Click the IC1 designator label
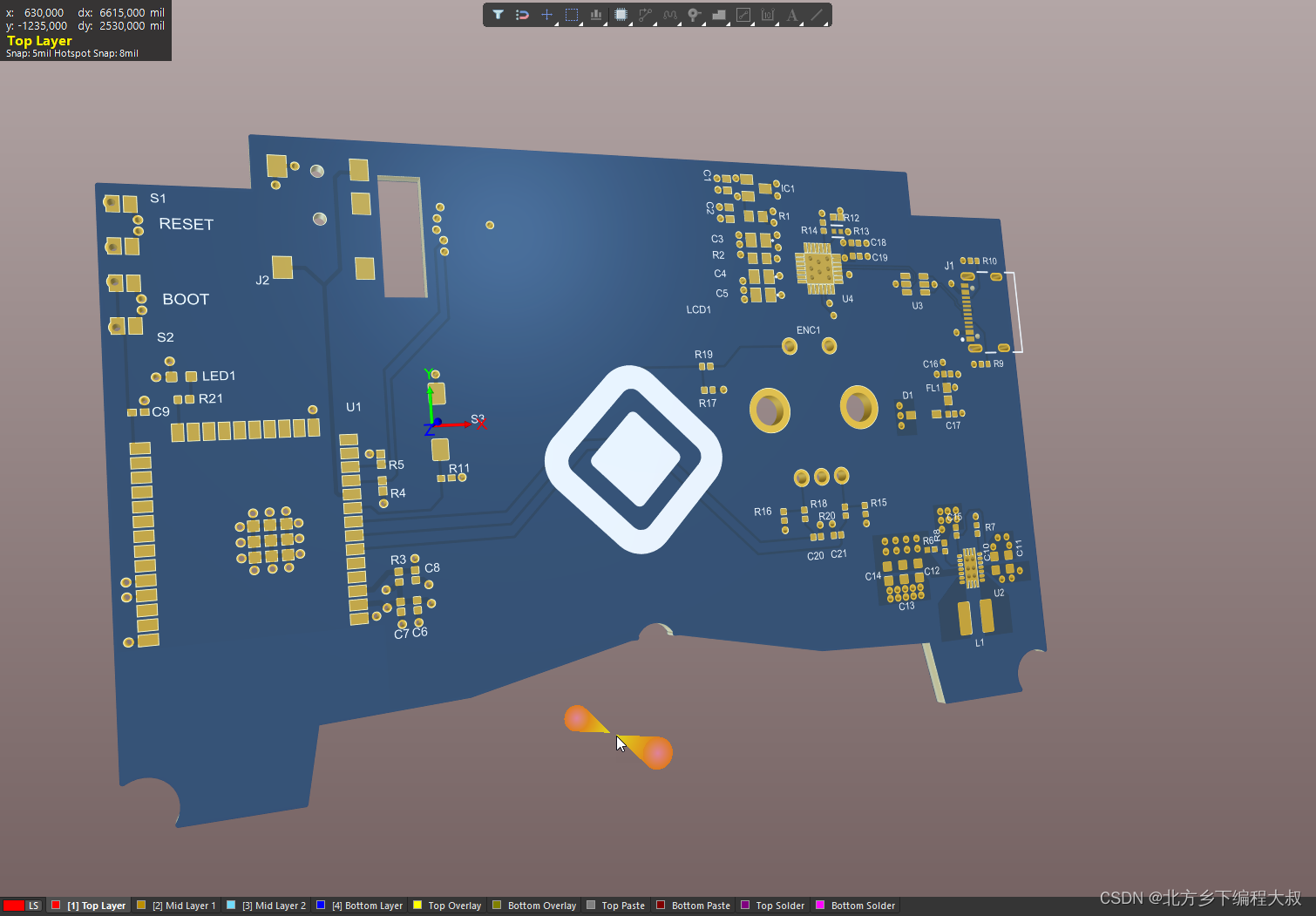The image size is (1316, 916). 788,188
